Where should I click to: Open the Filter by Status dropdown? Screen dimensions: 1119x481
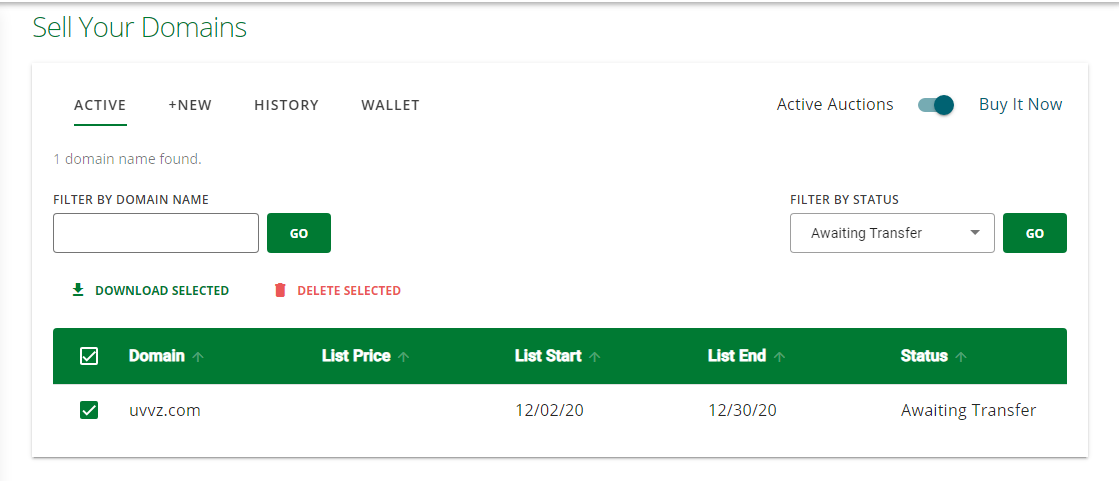click(892, 233)
